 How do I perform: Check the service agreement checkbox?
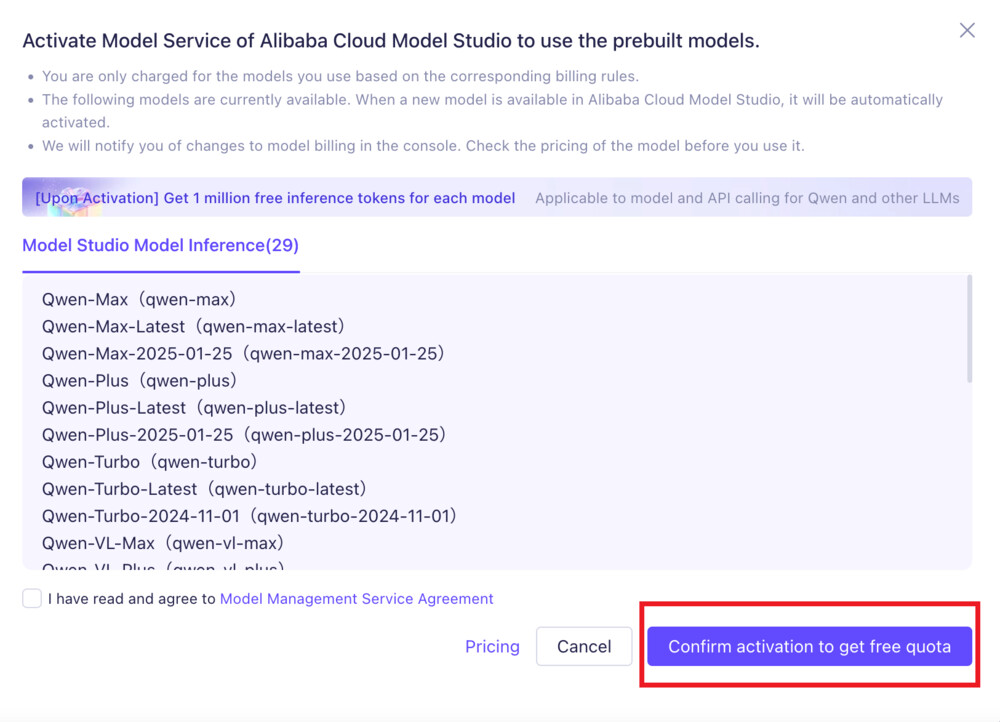coord(32,598)
